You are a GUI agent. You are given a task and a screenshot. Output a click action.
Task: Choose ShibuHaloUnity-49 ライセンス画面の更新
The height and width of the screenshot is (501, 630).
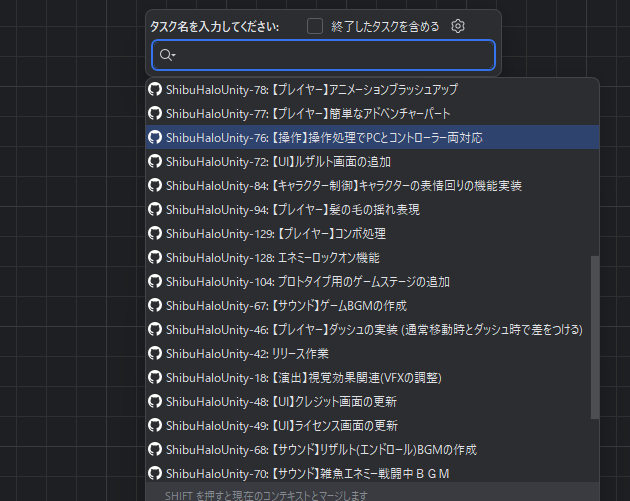[372, 425]
